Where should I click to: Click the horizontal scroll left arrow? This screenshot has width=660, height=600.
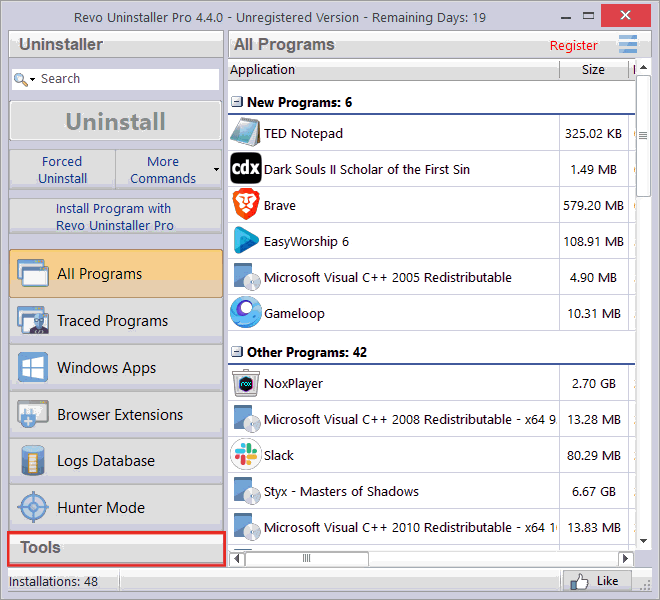tap(237, 558)
